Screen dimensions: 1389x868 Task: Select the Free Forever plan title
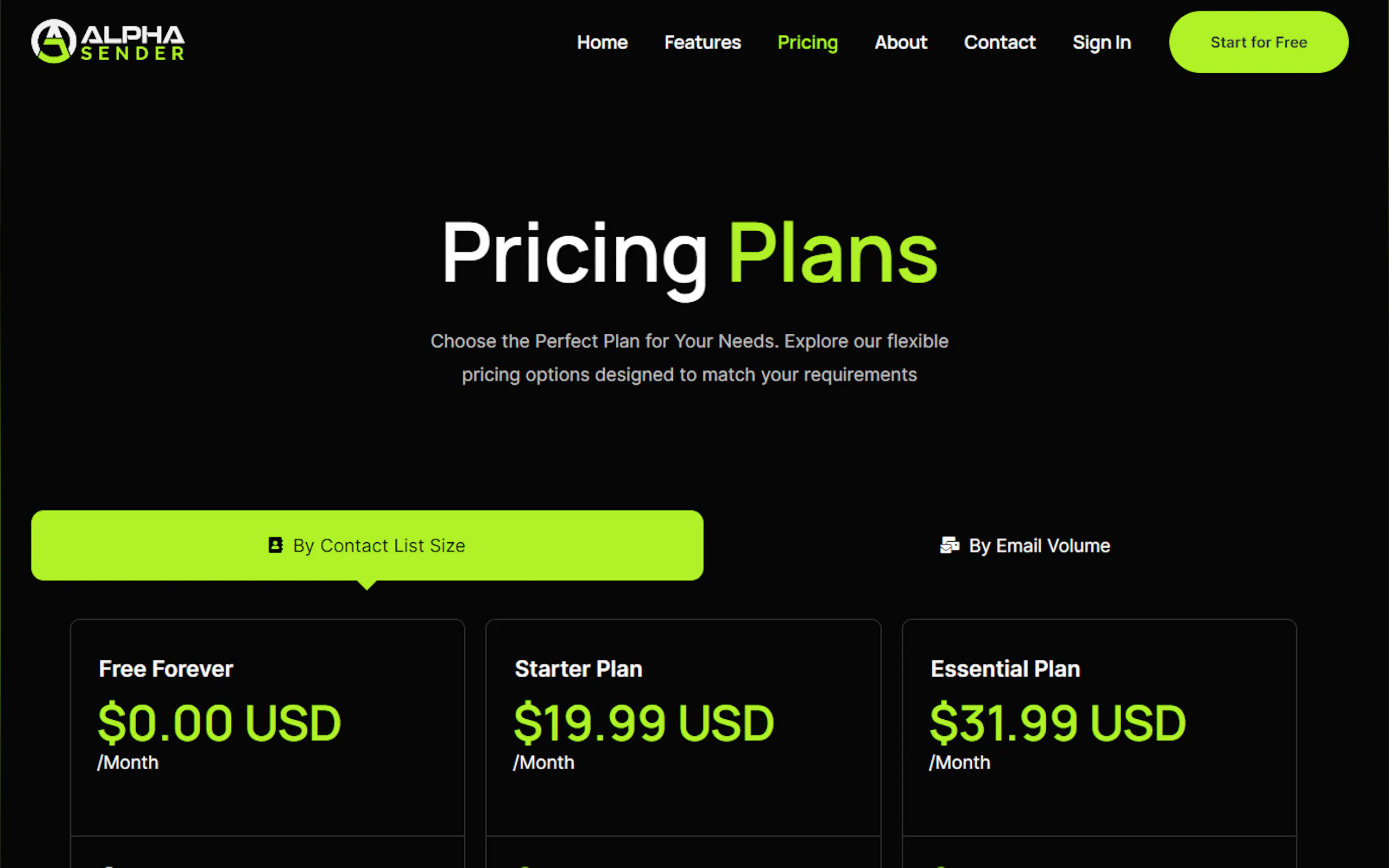(166, 669)
